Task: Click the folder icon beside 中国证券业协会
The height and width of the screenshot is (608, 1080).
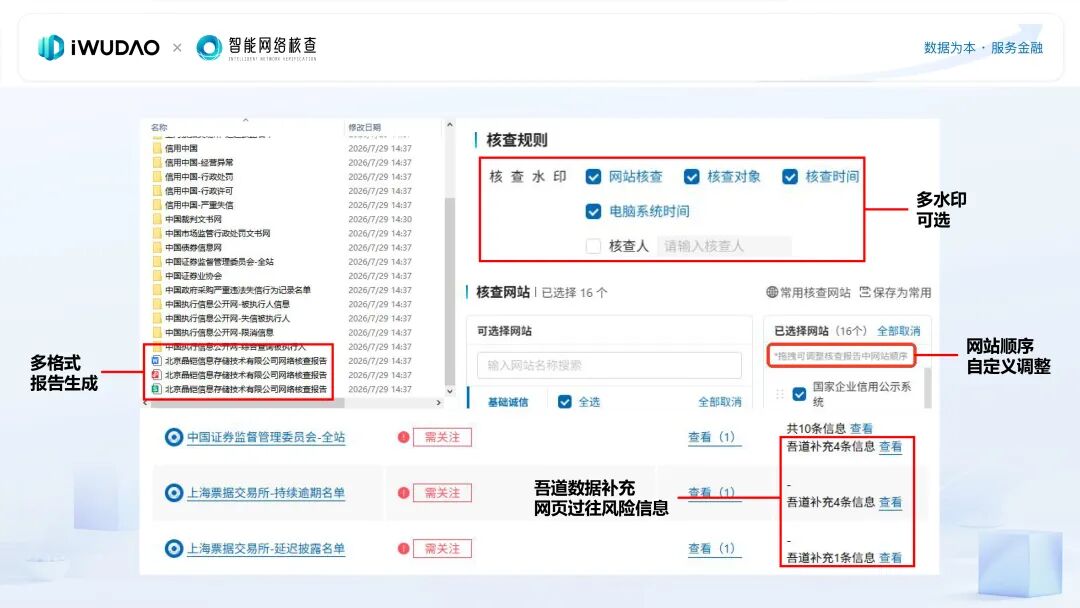Action: [157, 275]
